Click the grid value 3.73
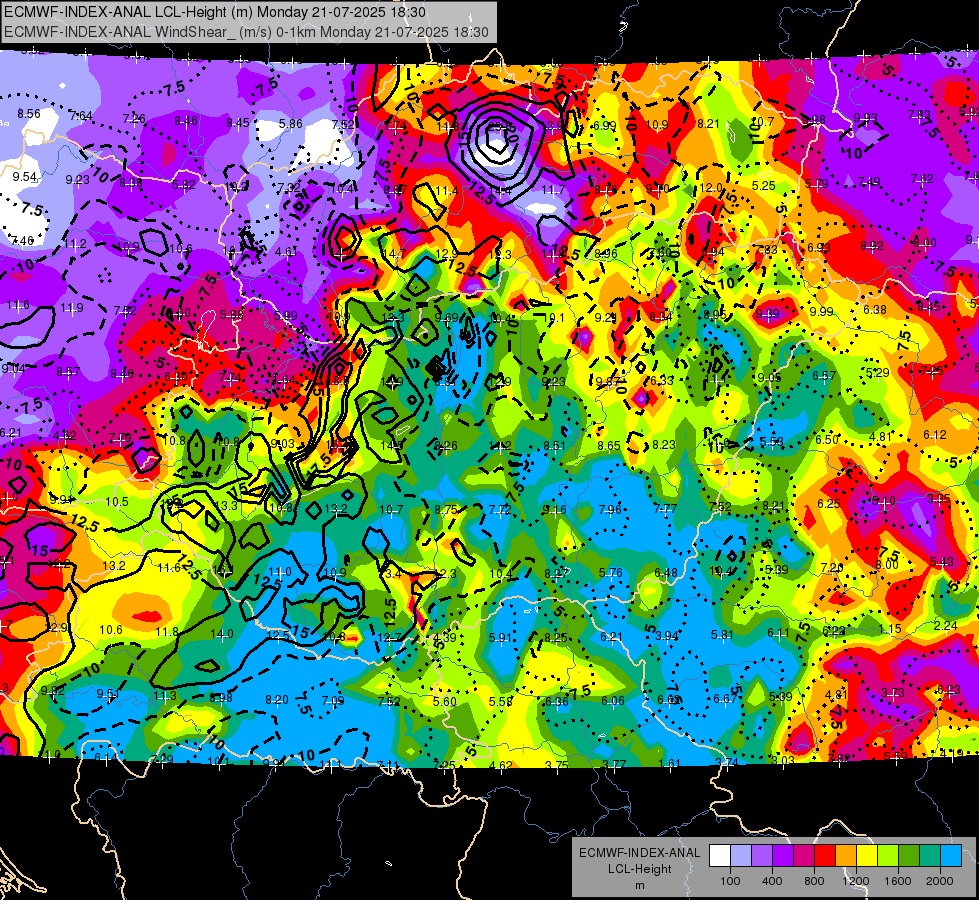The height and width of the screenshot is (900, 979). [893, 693]
